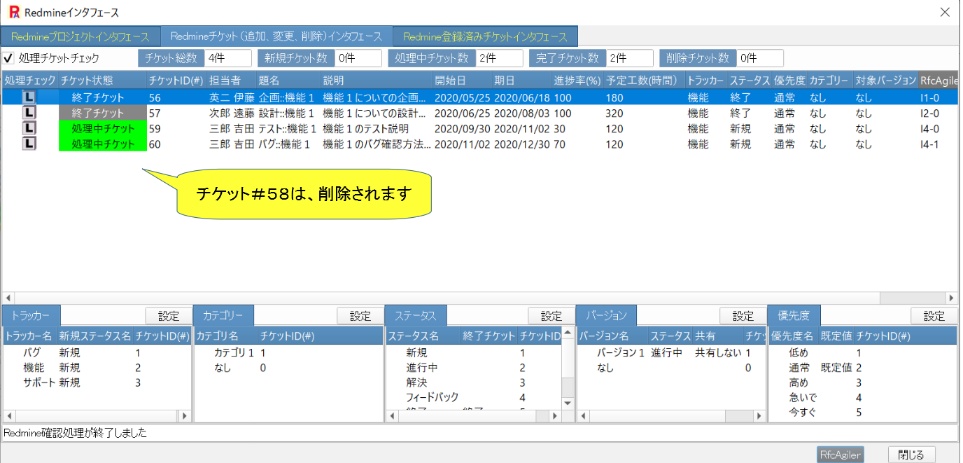Screen dimensions: 963x463
Task: Select the 今すぐ priority row
Action: coord(863,412)
